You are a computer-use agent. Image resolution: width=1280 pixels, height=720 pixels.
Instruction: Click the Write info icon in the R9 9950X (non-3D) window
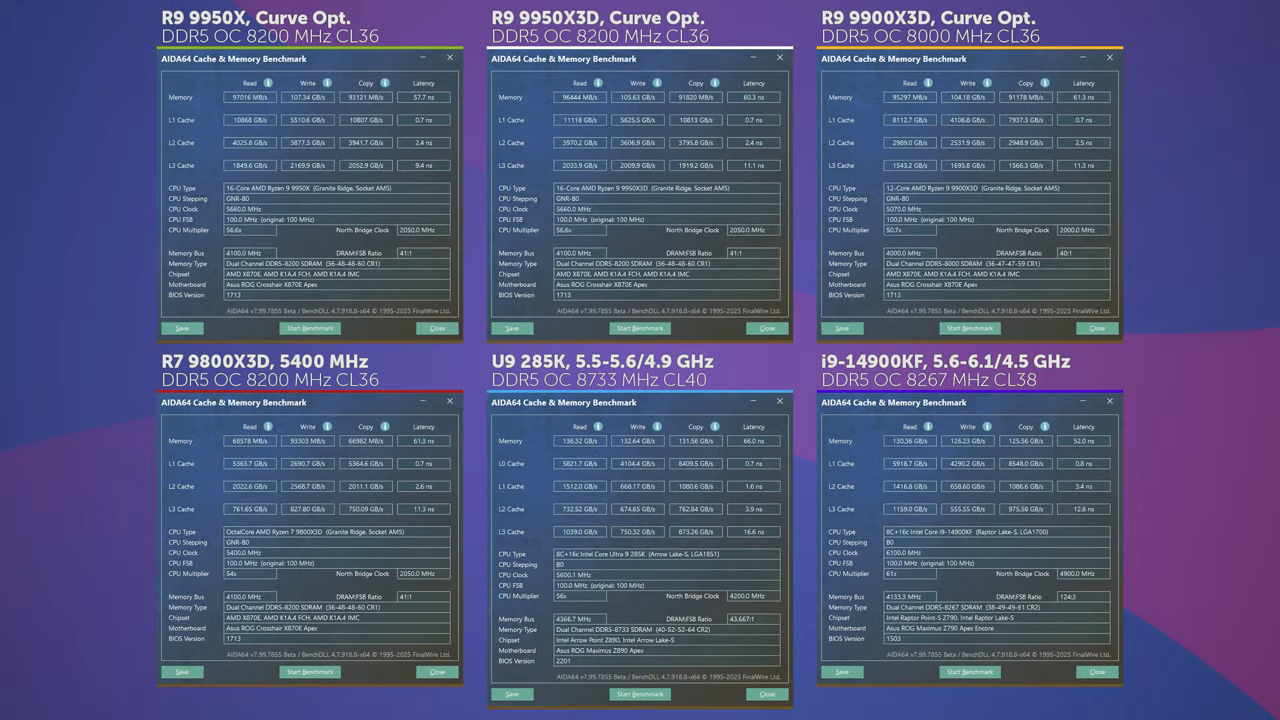click(326, 83)
